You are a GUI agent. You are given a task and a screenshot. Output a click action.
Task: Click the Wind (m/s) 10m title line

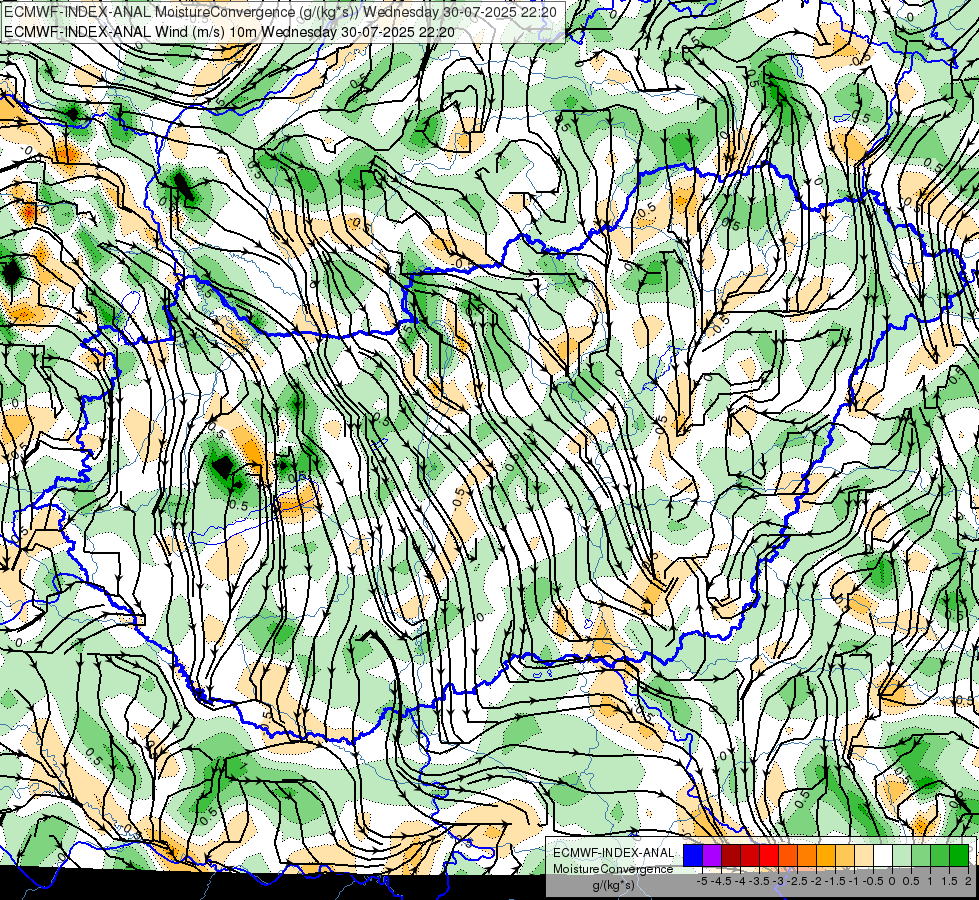[229, 32]
